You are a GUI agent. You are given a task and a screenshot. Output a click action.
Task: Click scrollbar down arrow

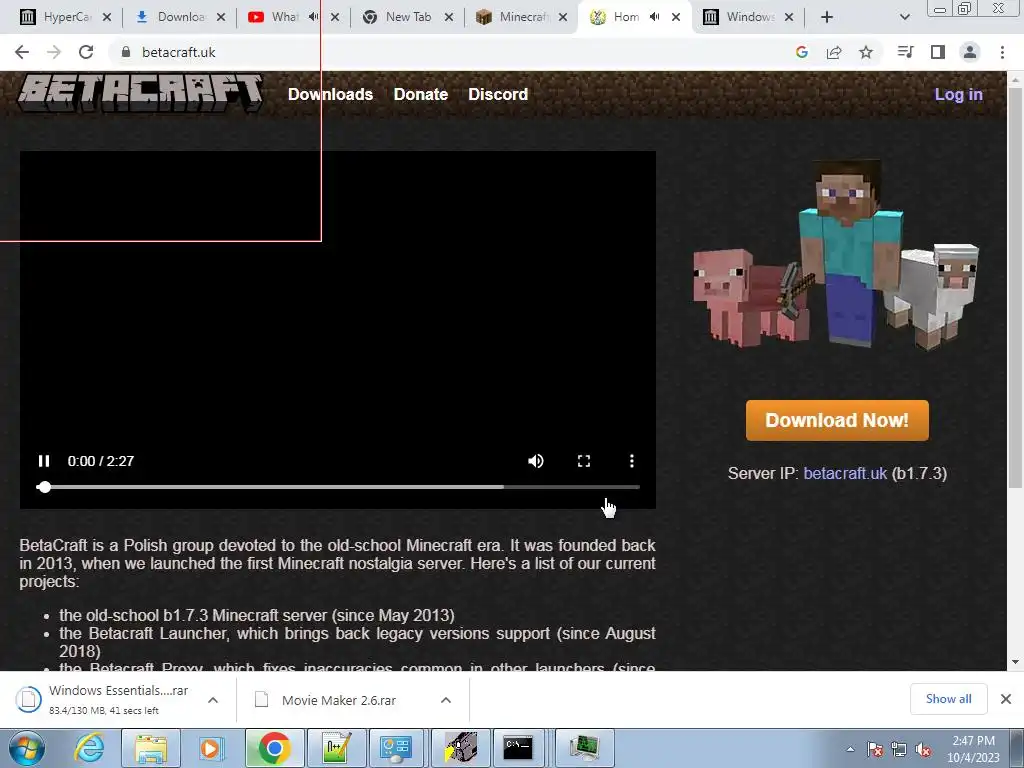1015,662
